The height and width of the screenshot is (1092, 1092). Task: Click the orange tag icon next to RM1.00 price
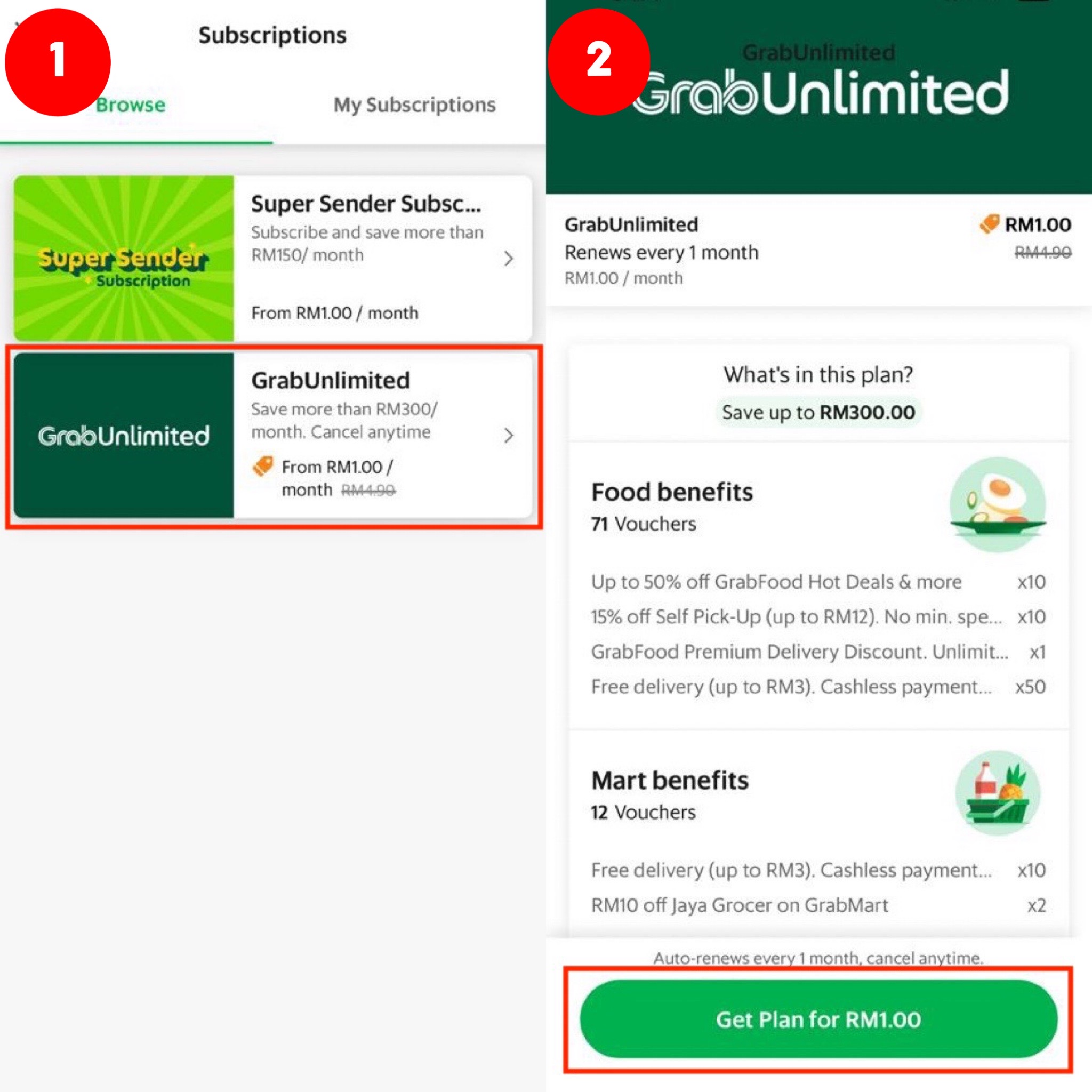(x=989, y=224)
